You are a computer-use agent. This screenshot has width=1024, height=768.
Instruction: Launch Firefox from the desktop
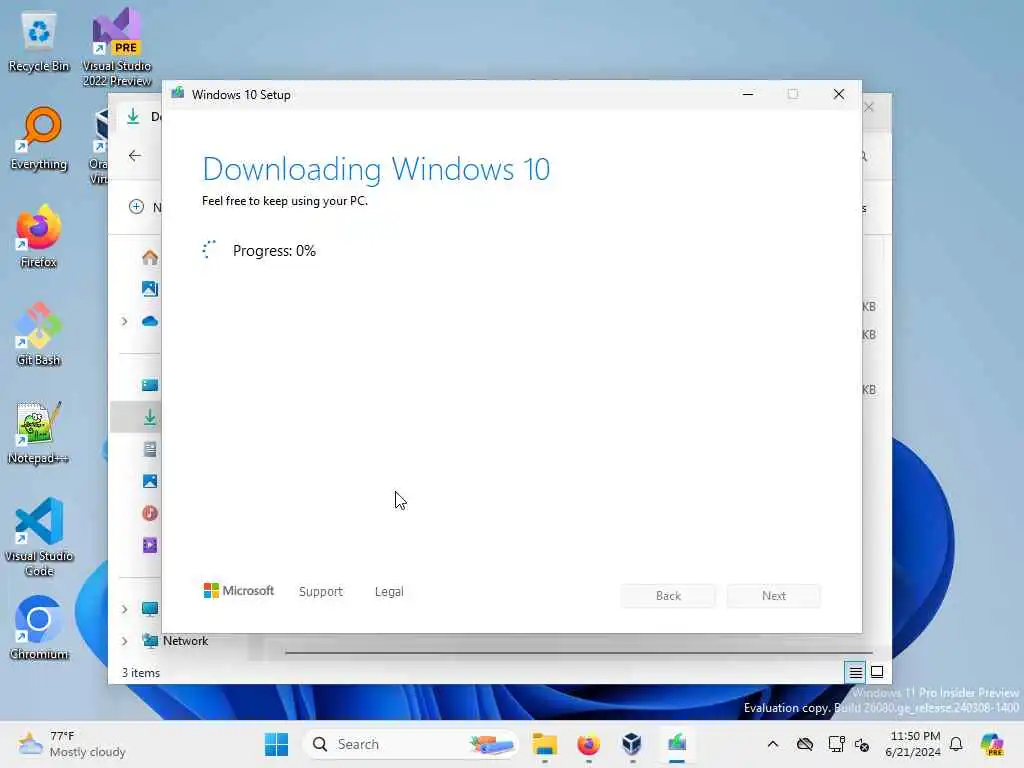click(39, 236)
